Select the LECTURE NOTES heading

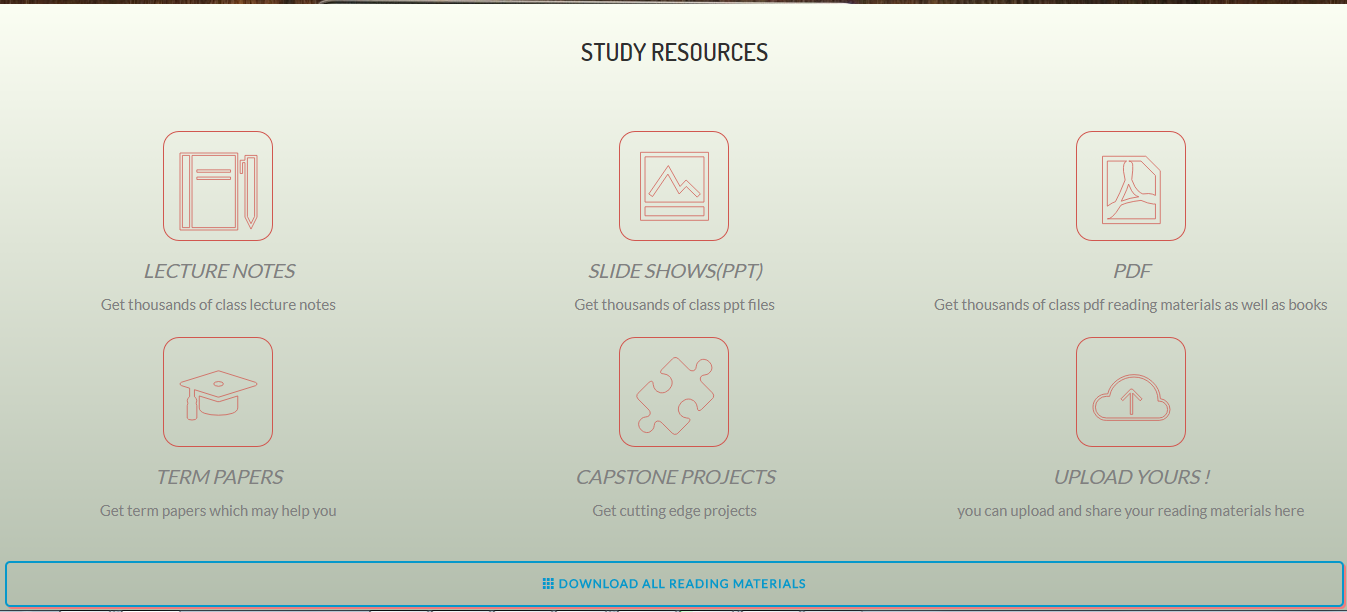[x=219, y=271]
